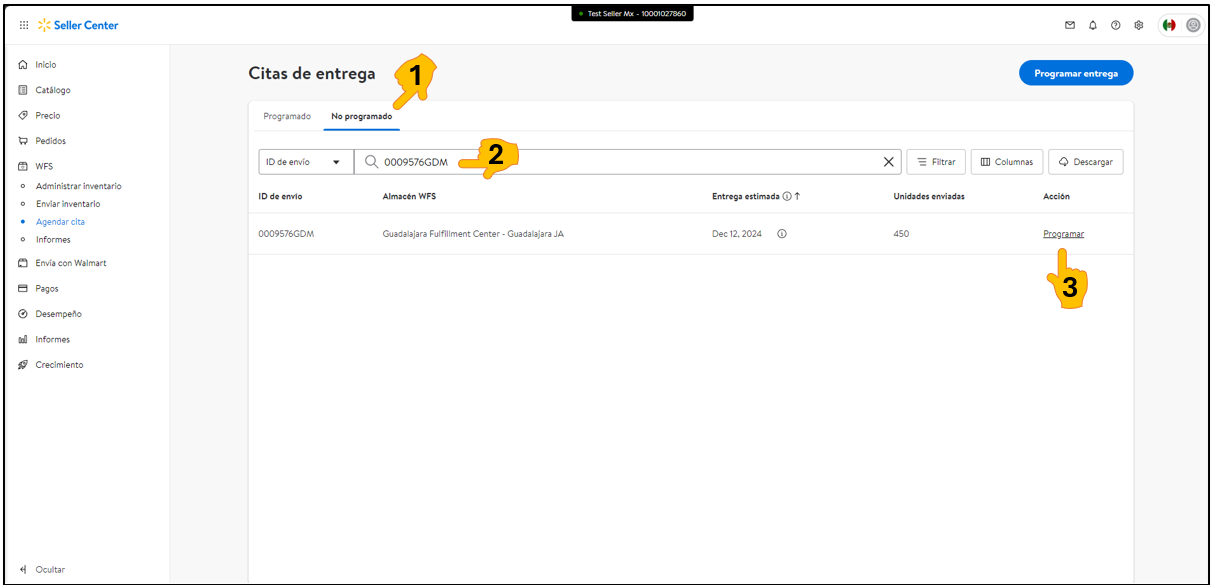
Task: Select Agendar cita submenu item
Action: point(60,222)
